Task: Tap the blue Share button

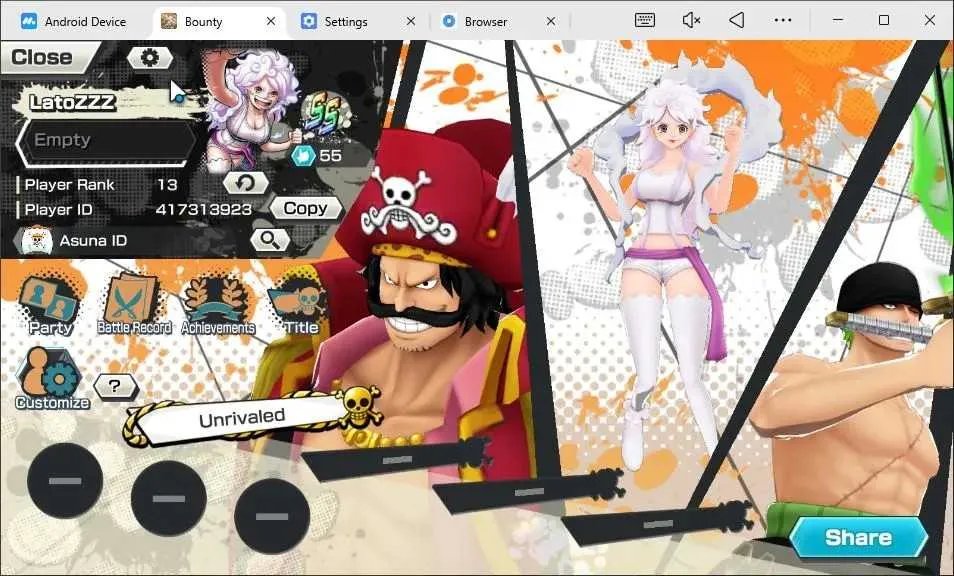Action: [858, 537]
